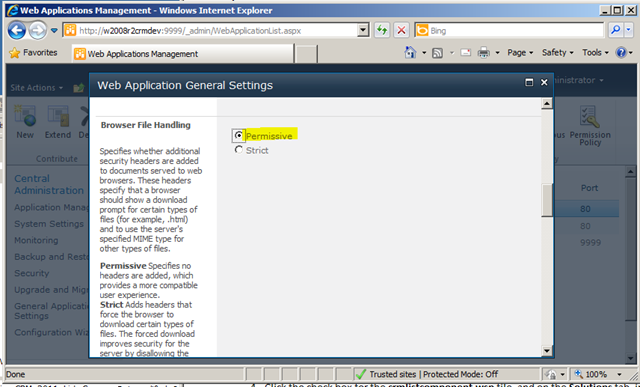Expand the Home icon dropdown arrow
640x387 pixels.
point(424,53)
